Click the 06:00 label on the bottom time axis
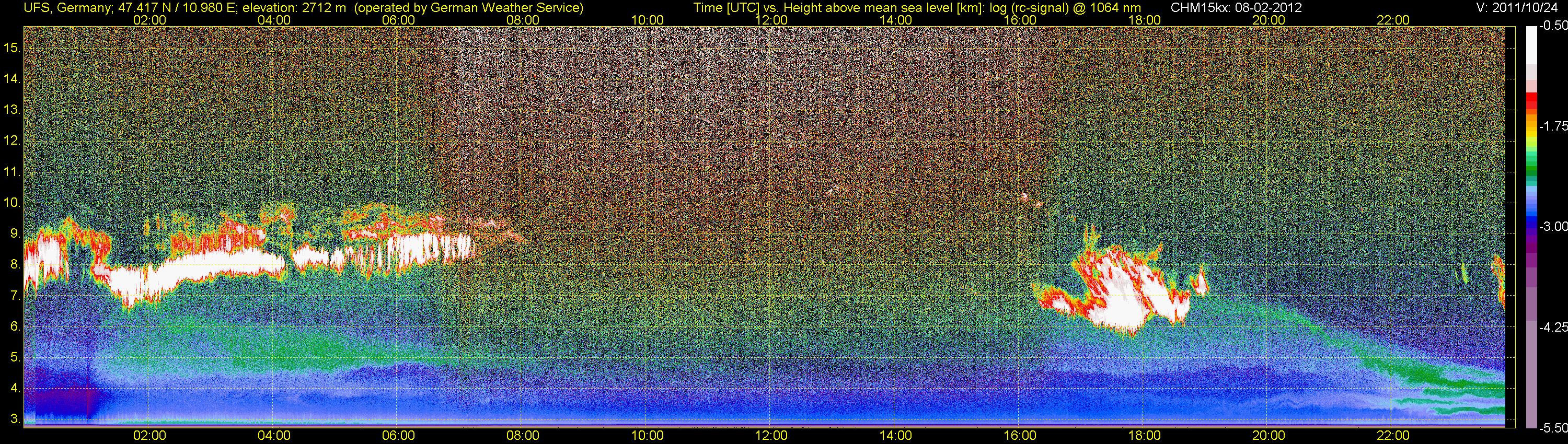 click(398, 435)
